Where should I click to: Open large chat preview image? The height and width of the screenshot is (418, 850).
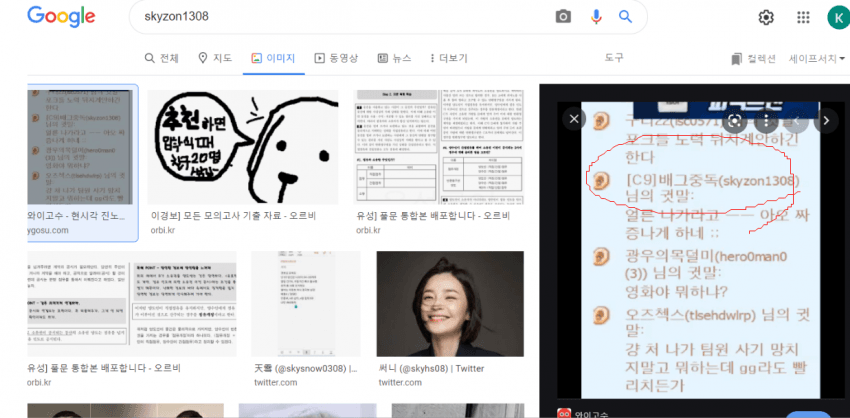700,250
